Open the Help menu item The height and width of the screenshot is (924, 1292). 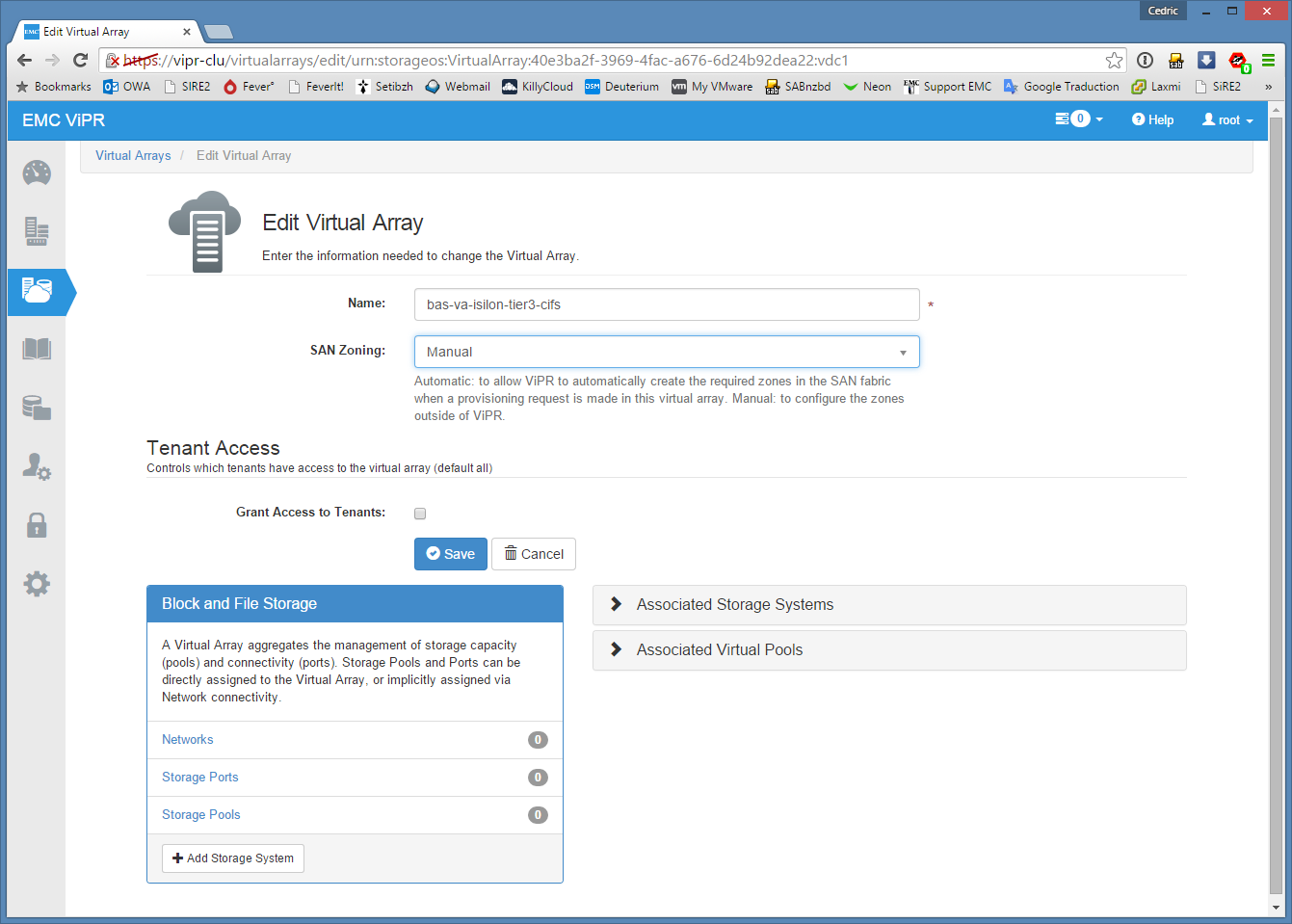tap(1153, 120)
